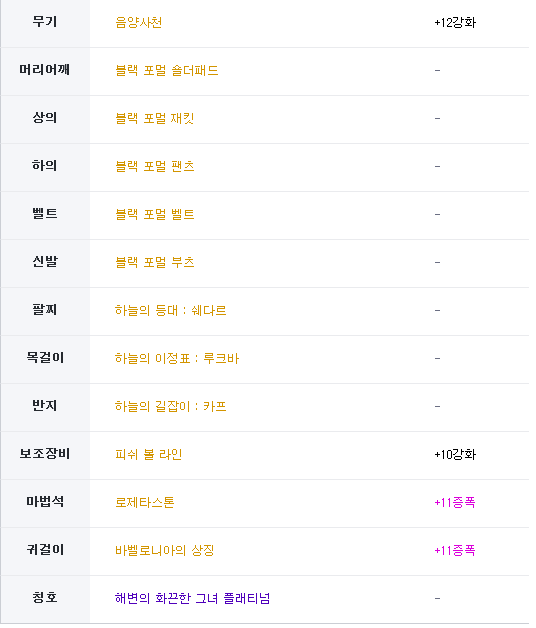This screenshot has height=628, width=536.
Task: Click the +12강화 weapon reinforcement value
Action: pyautogui.click(x=455, y=22)
